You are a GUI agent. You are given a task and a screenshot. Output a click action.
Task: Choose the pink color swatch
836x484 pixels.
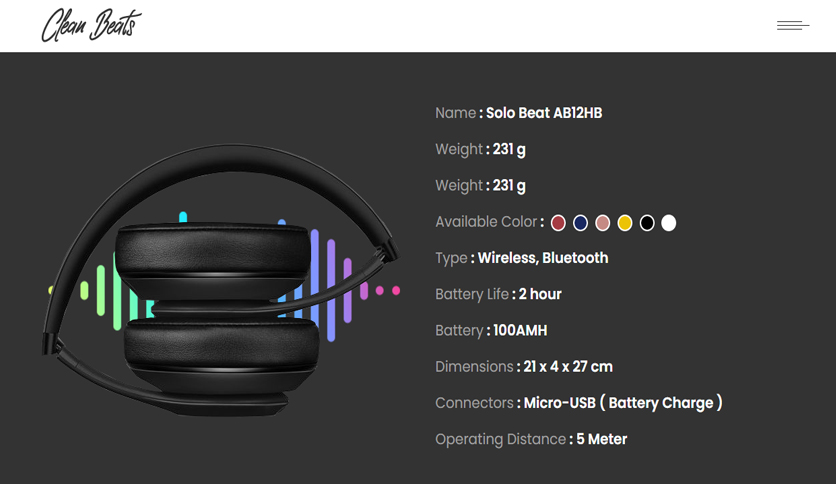click(602, 223)
